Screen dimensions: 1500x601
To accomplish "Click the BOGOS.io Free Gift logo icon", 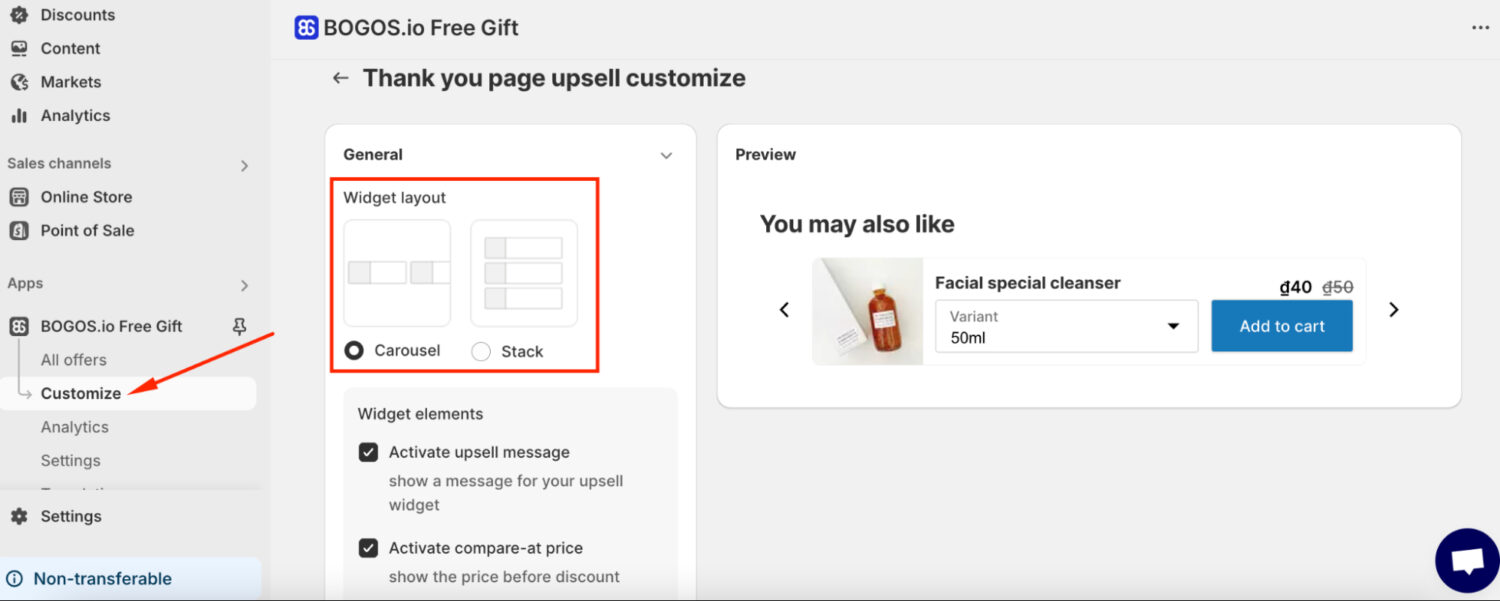I will 306,28.
